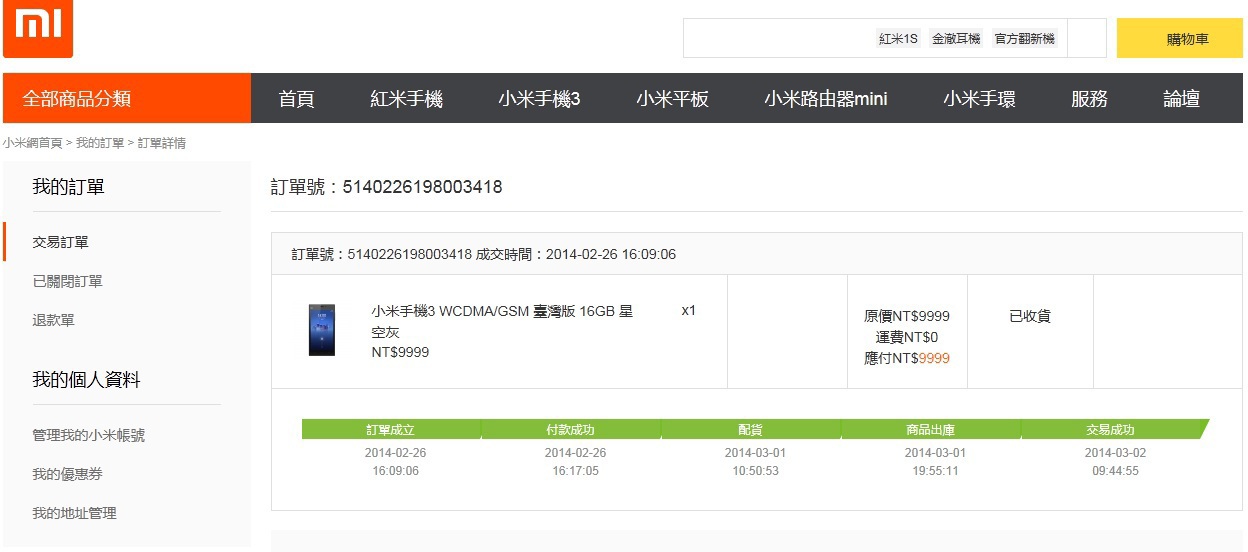Click the 我的訂單 breadcrumb link
Viewport: 1248px width, 552px height.
coord(100,143)
